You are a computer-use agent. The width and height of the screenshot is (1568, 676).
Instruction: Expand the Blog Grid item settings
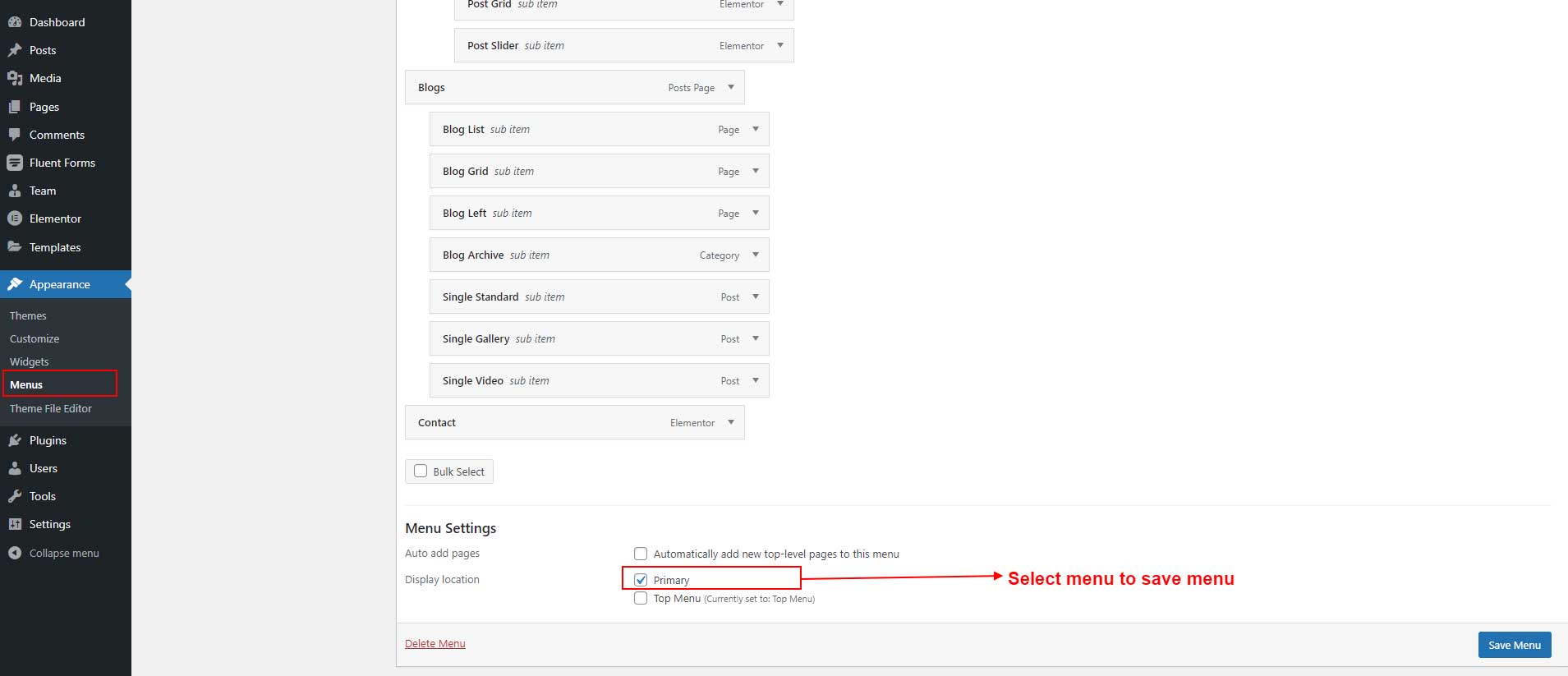pos(756,171)
